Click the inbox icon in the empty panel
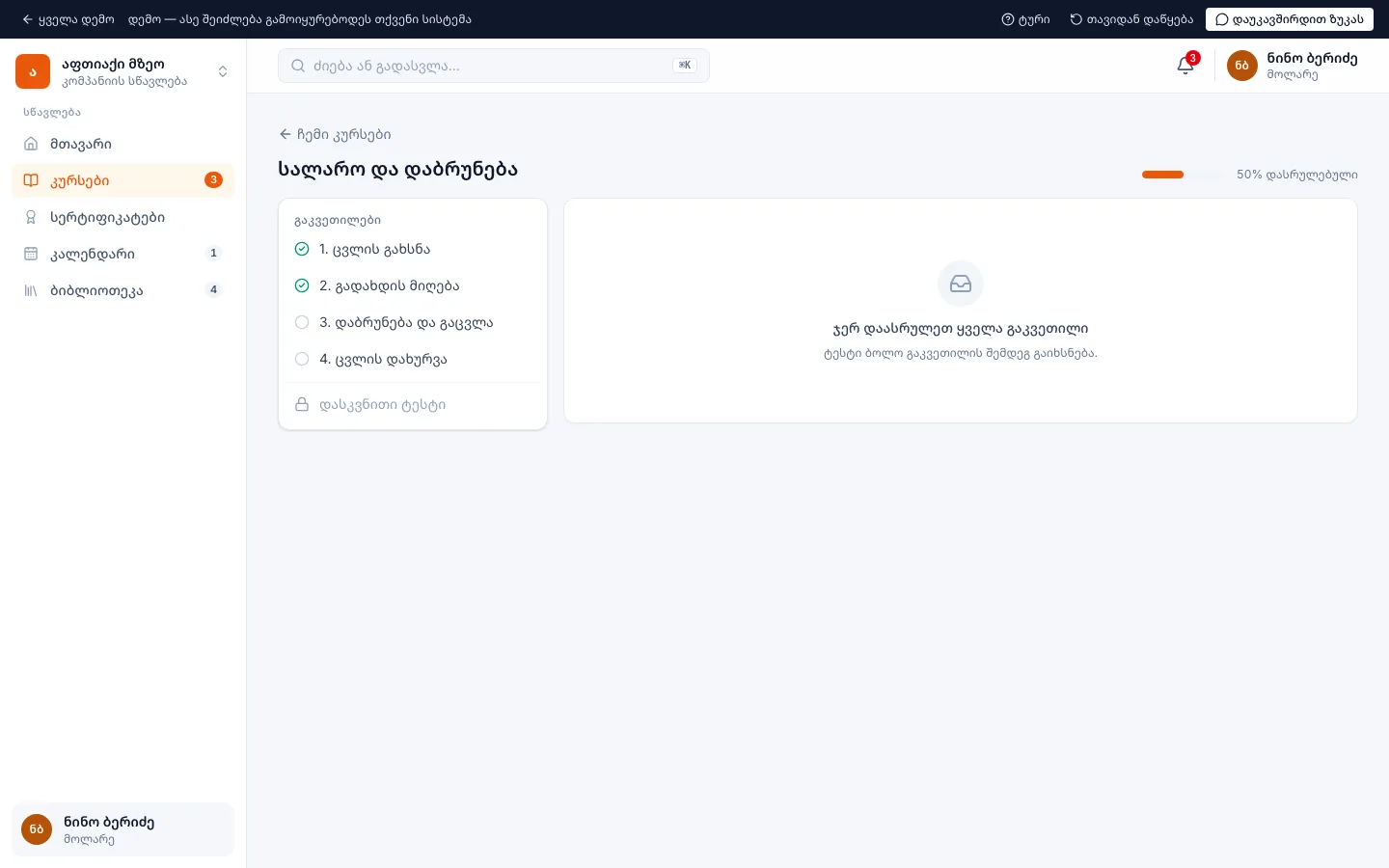The width and height of the screenshot is (1389, 868). pyautogui.click(x=961, y=284)
